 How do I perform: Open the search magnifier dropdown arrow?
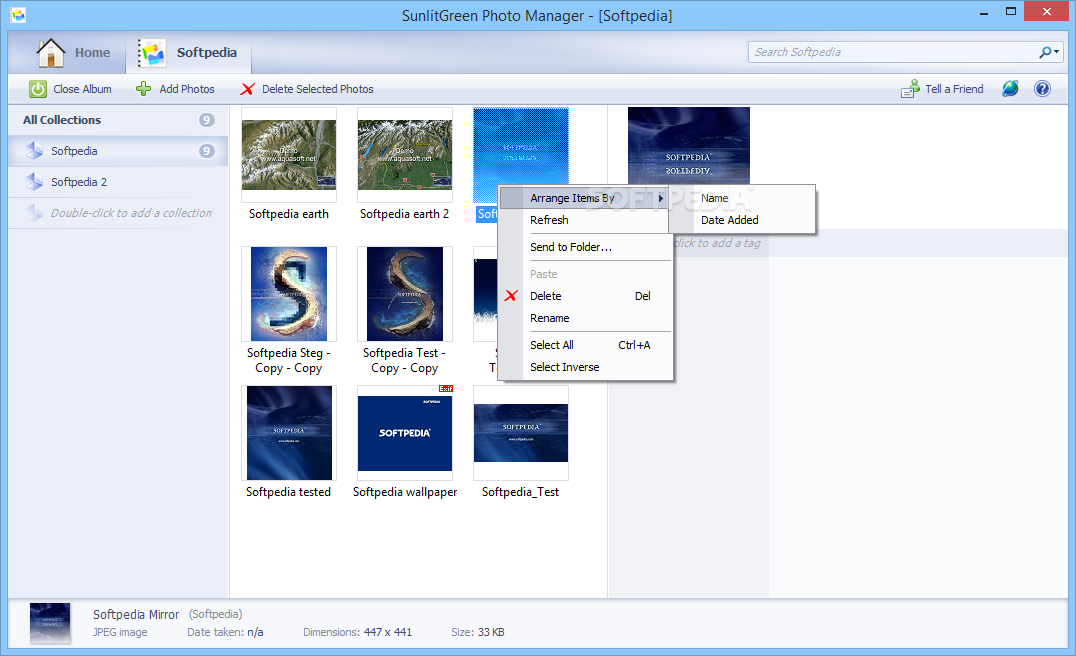(1057, 52)
